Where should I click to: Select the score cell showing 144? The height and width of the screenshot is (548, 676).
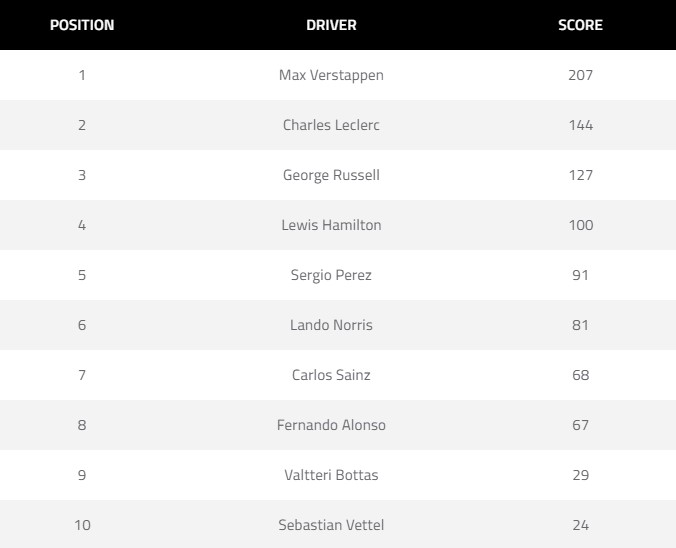point(580,125)
